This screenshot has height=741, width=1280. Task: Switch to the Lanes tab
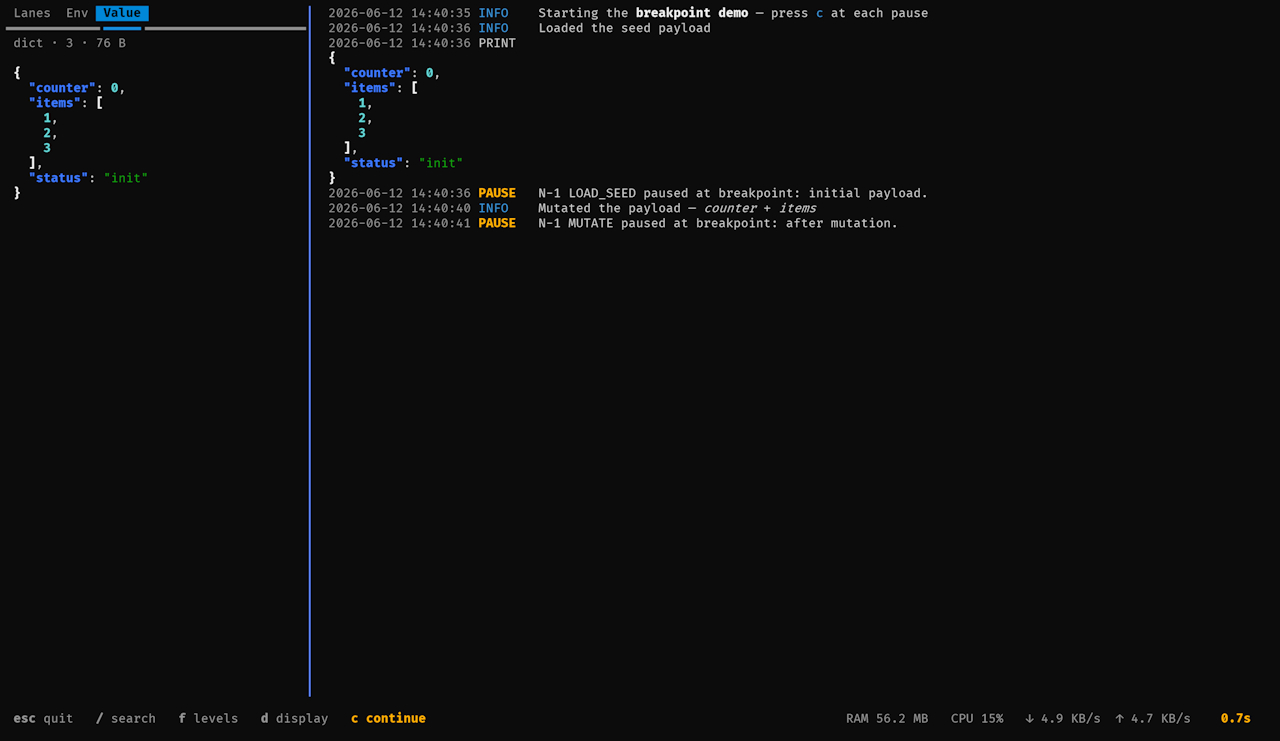32,13
